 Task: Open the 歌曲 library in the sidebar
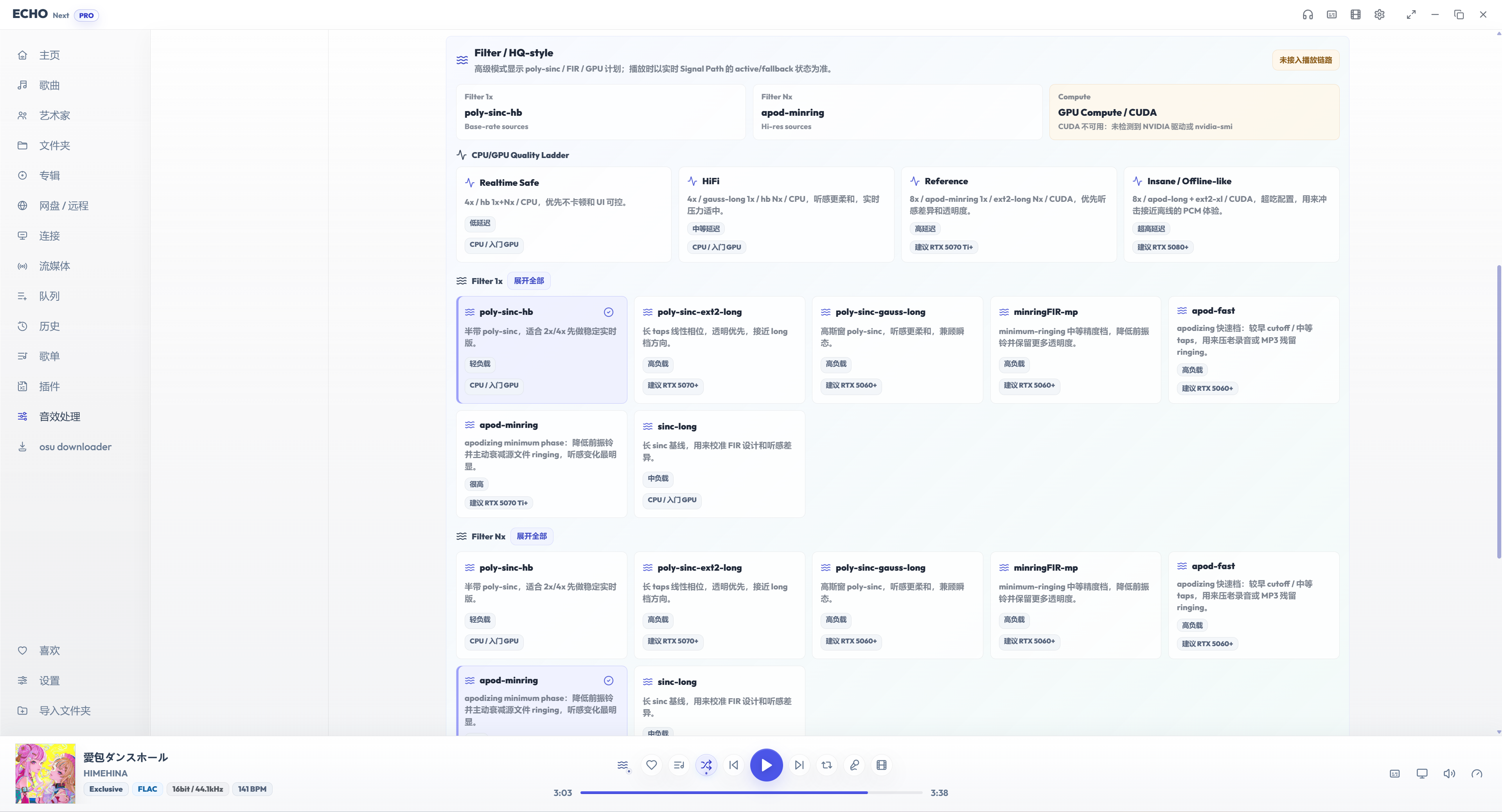pyautogui.click(x=75, y=85)
